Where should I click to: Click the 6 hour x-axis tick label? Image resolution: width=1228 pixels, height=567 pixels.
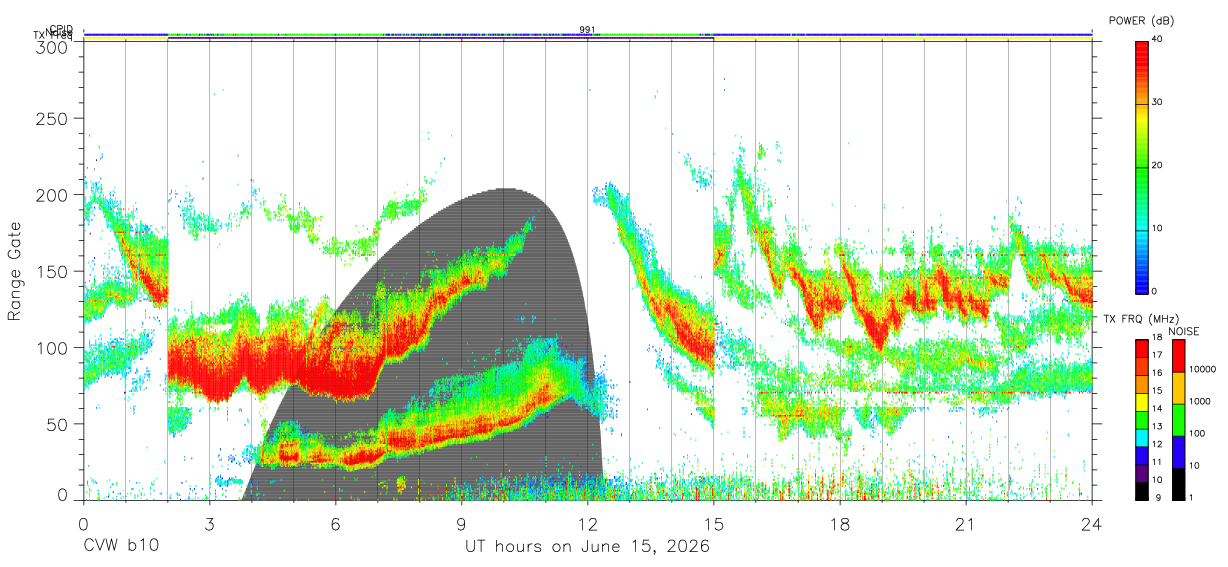pyautogui.click(x=336, y=523)
